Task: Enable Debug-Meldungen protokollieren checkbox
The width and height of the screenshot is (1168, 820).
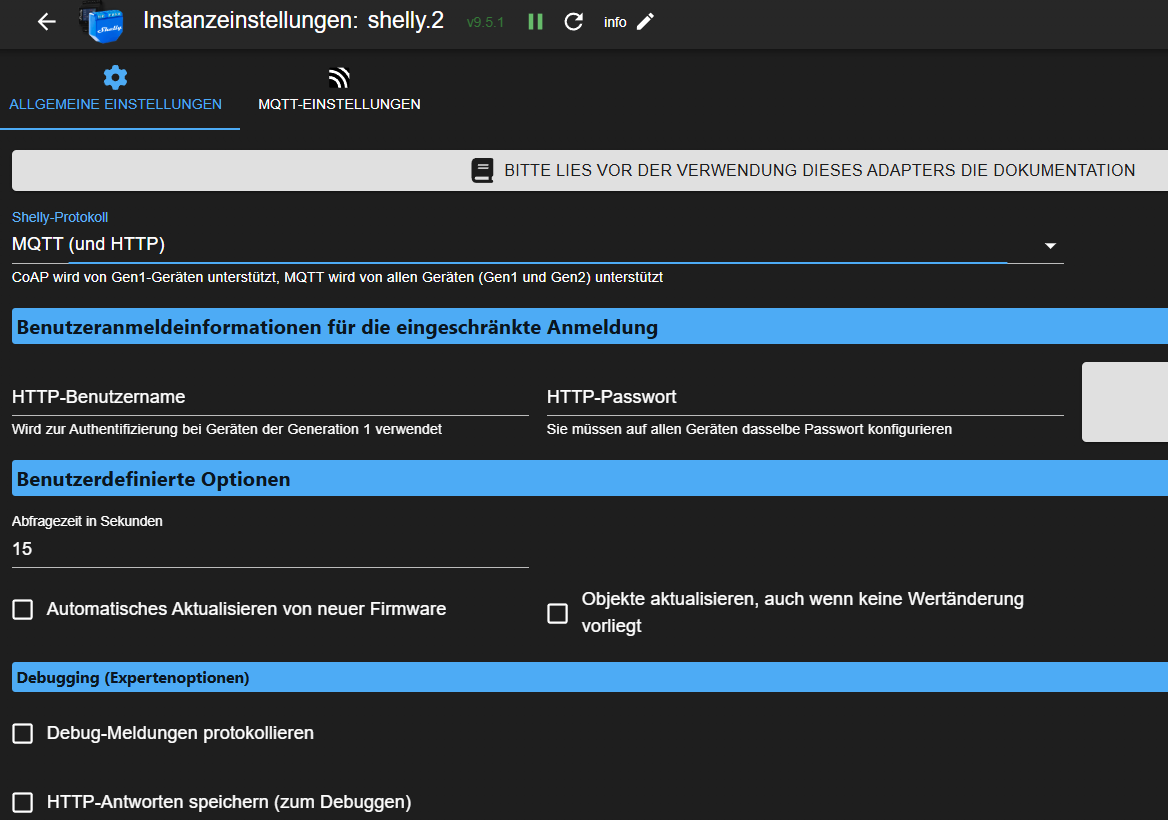Action: click(23, 733)
